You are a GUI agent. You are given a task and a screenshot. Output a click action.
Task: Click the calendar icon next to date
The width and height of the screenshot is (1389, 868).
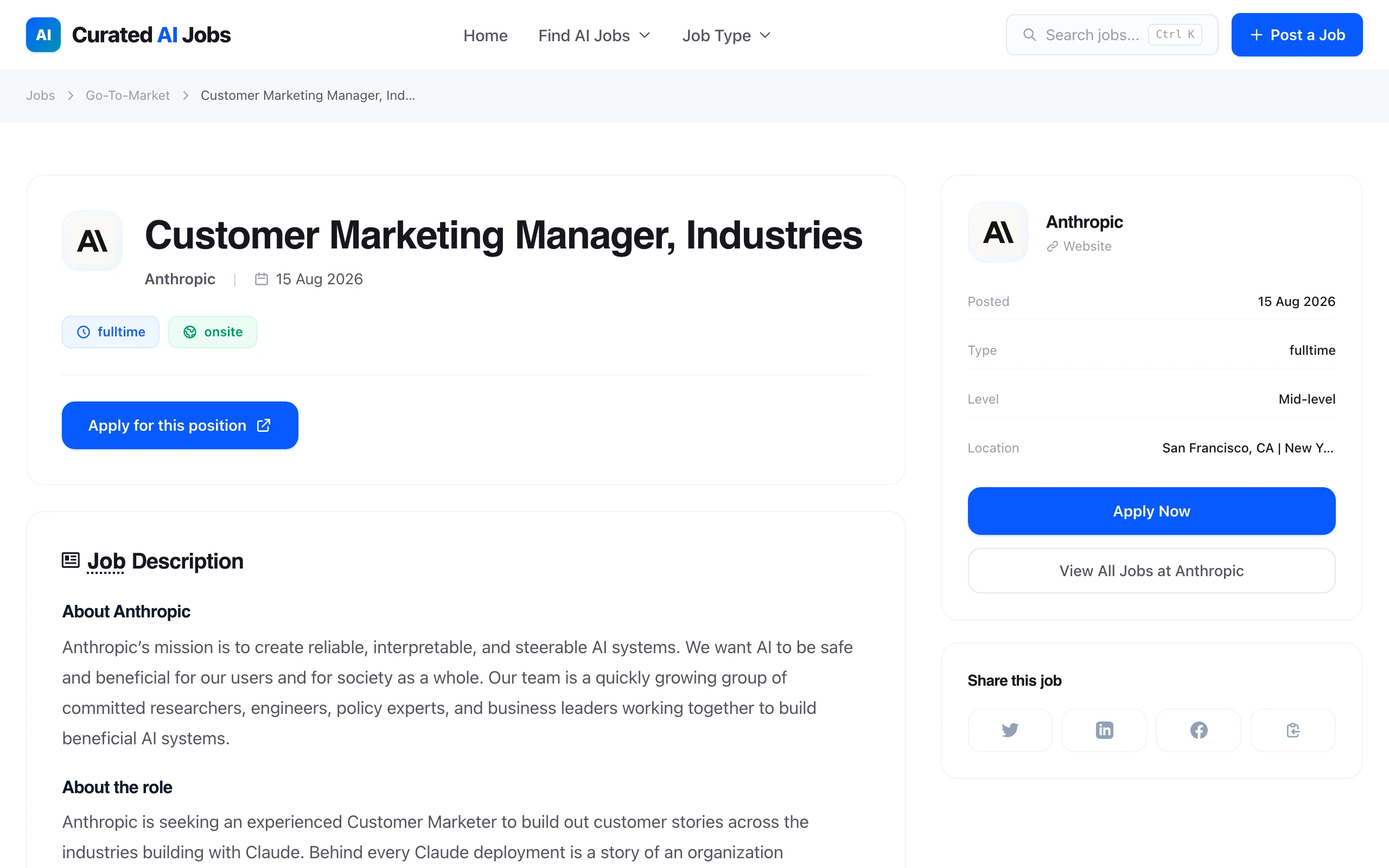pyautogui.click(x=261, y=279)
